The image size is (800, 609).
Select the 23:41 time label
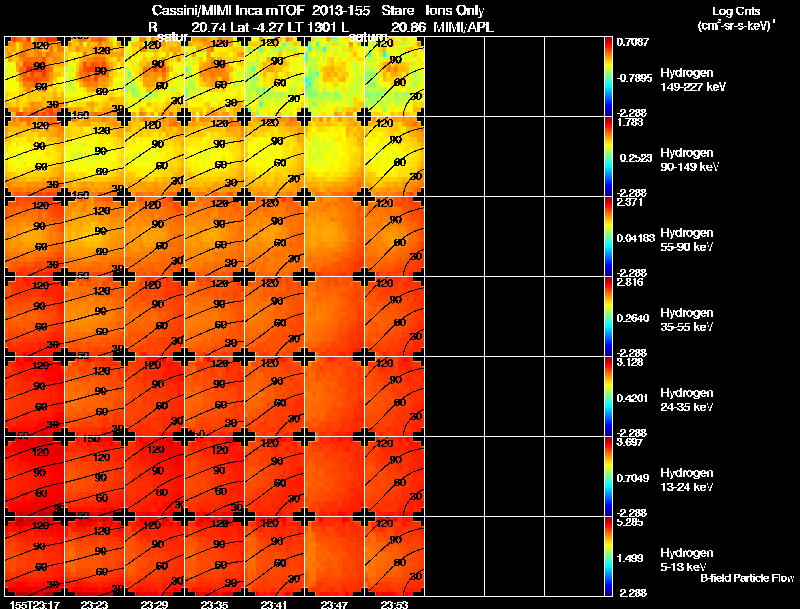274,604
